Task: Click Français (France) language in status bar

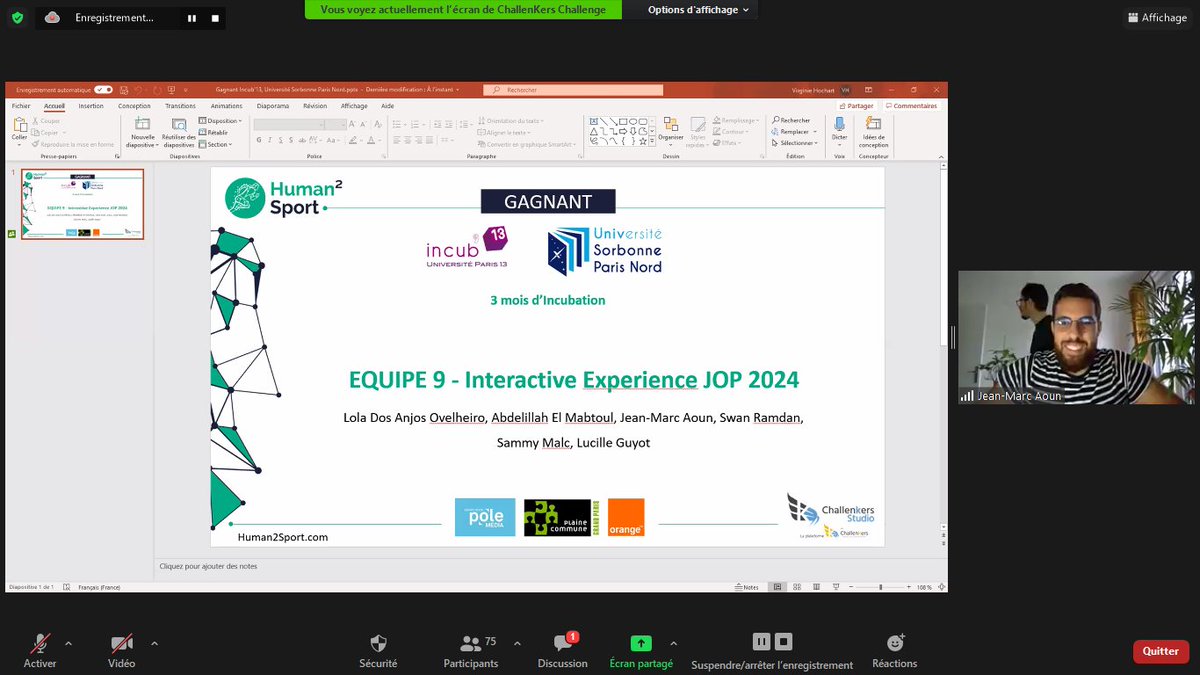Action: click(x=99, y=587)
